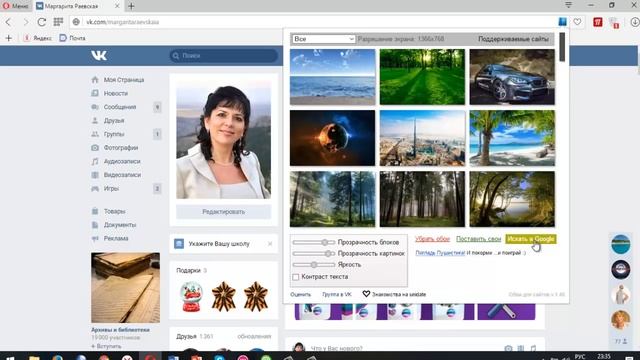Open Новости in the sidebar
This screenshot has width=640, height=360.
point(116,93)
